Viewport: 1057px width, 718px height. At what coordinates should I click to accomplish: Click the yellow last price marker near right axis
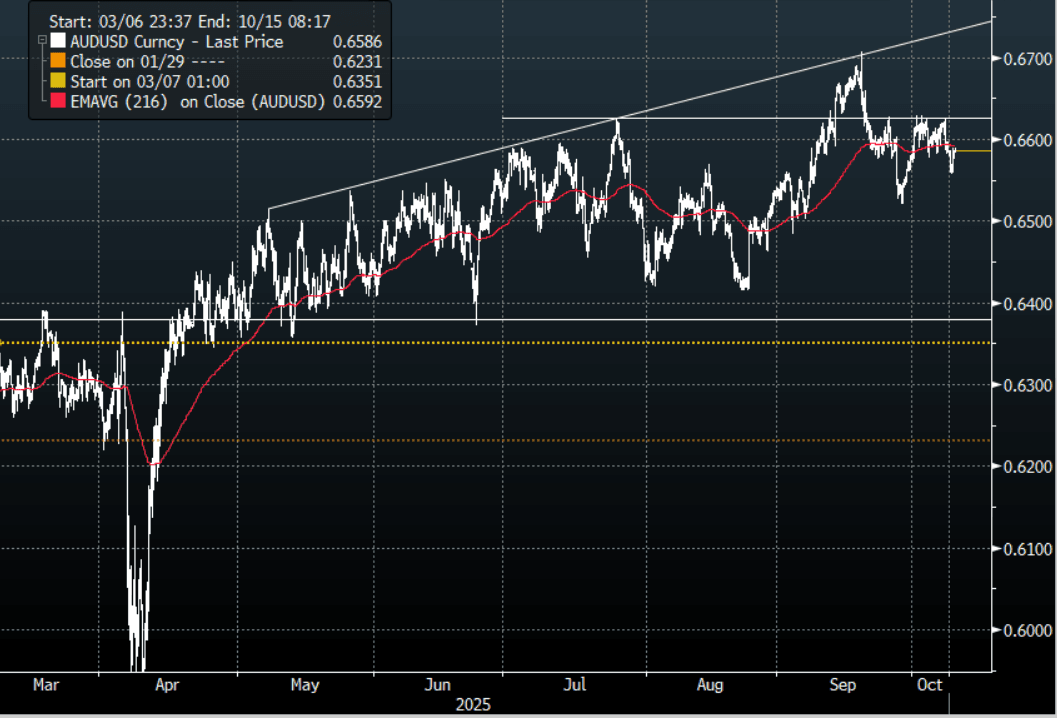point(974,151)
